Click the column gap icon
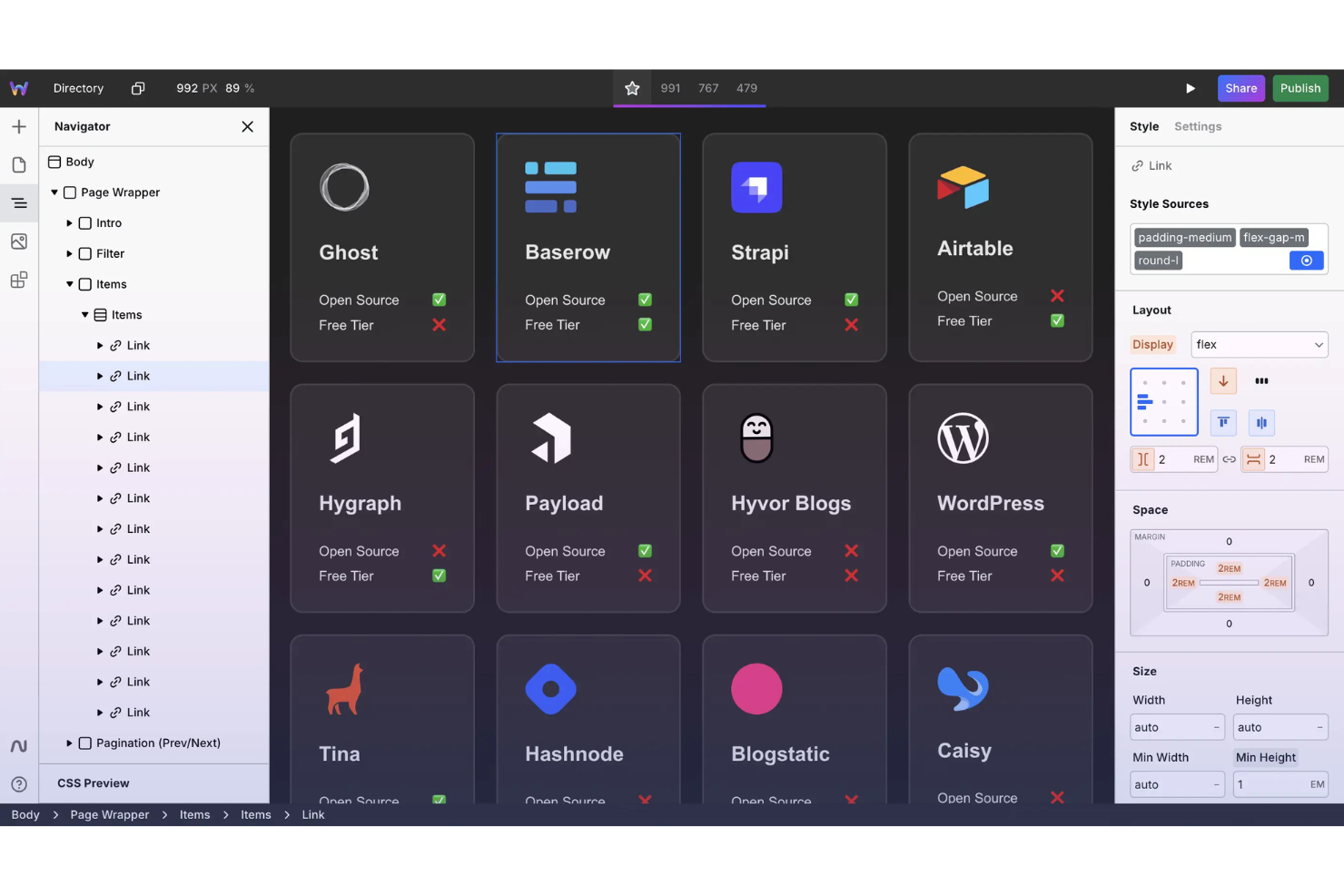This screenshot has width=1344, height=896. click(x=1143, y=459)
